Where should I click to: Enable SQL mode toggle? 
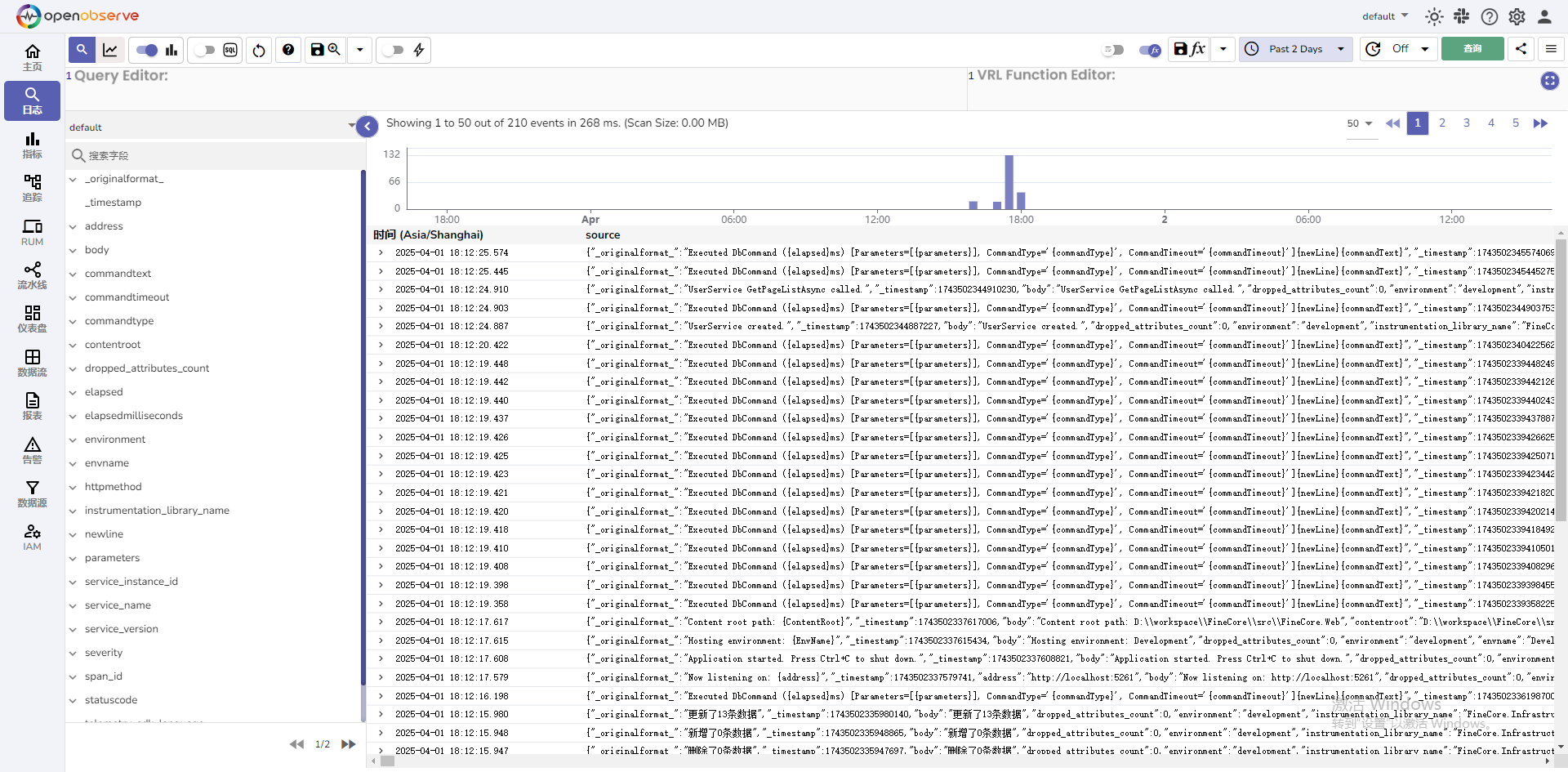pos(203,50)
